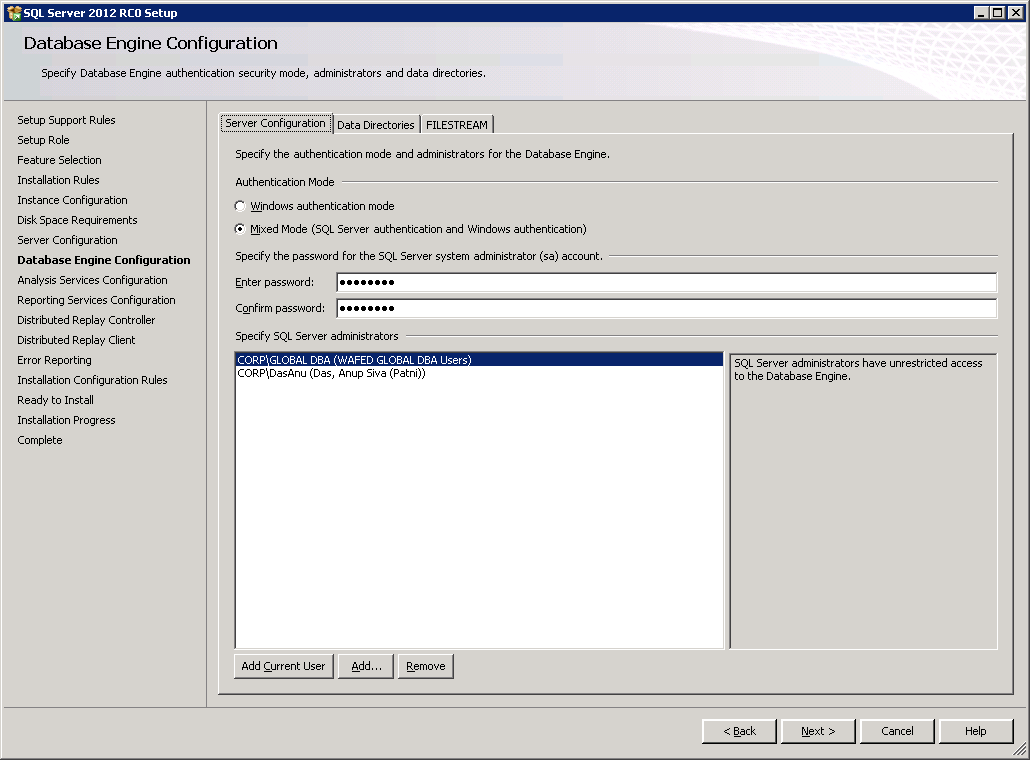Switch to the Data Directories tab
The height and width of the screenshot is (760, 1030).
pos(375,125)
